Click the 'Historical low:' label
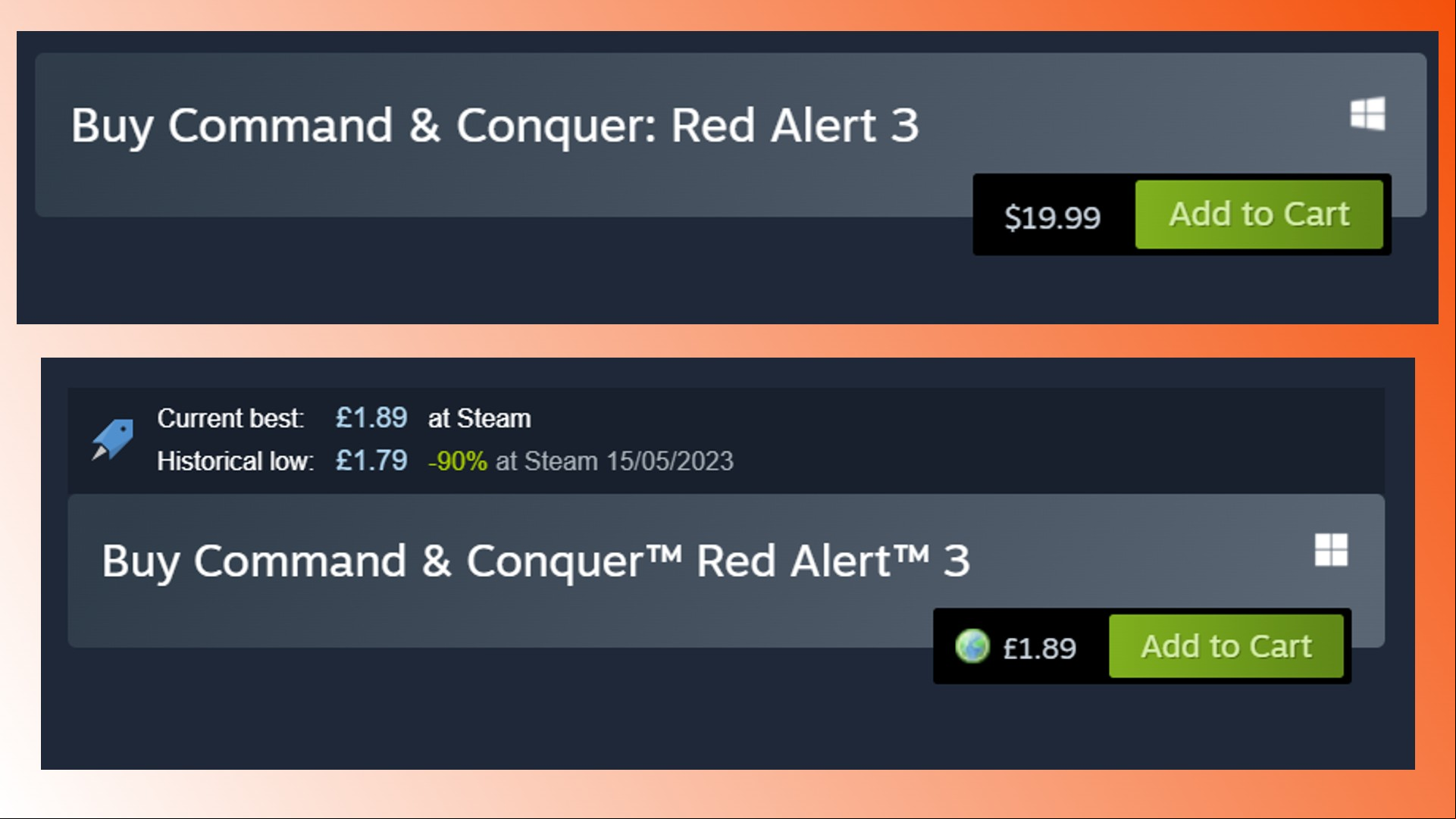The height and width of the screenshot is (819, 1456). pos(235,461)
